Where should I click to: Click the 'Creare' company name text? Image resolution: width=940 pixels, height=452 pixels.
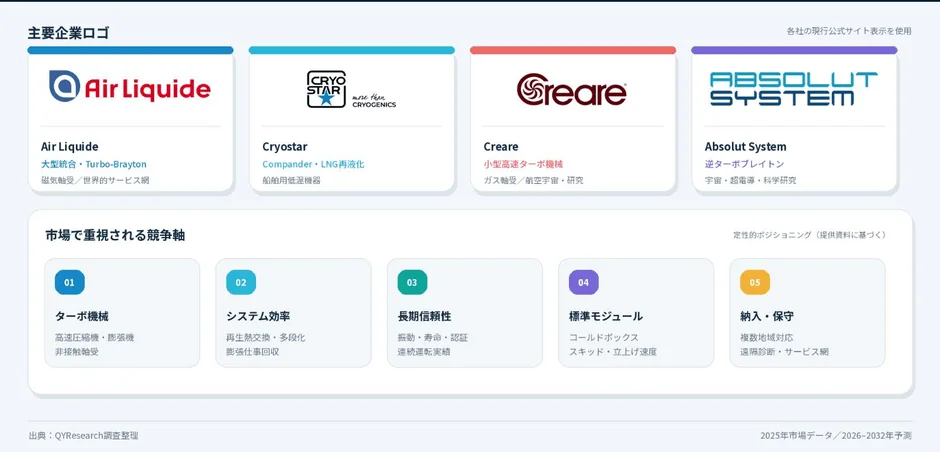pyautogui.click(x=501, y=147)
